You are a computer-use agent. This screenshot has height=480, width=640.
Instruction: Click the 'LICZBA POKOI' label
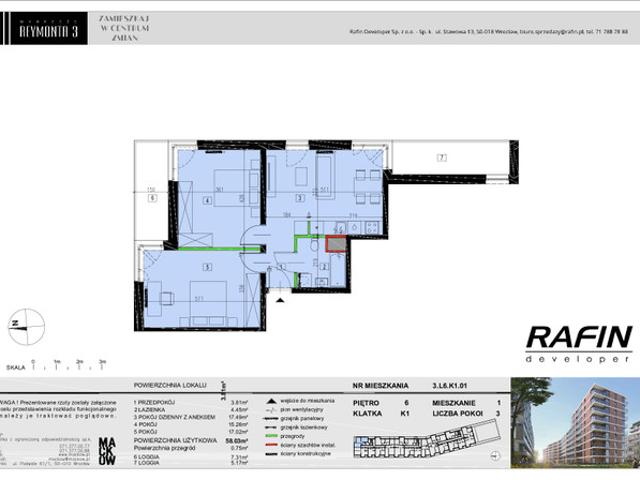(458, 413)
